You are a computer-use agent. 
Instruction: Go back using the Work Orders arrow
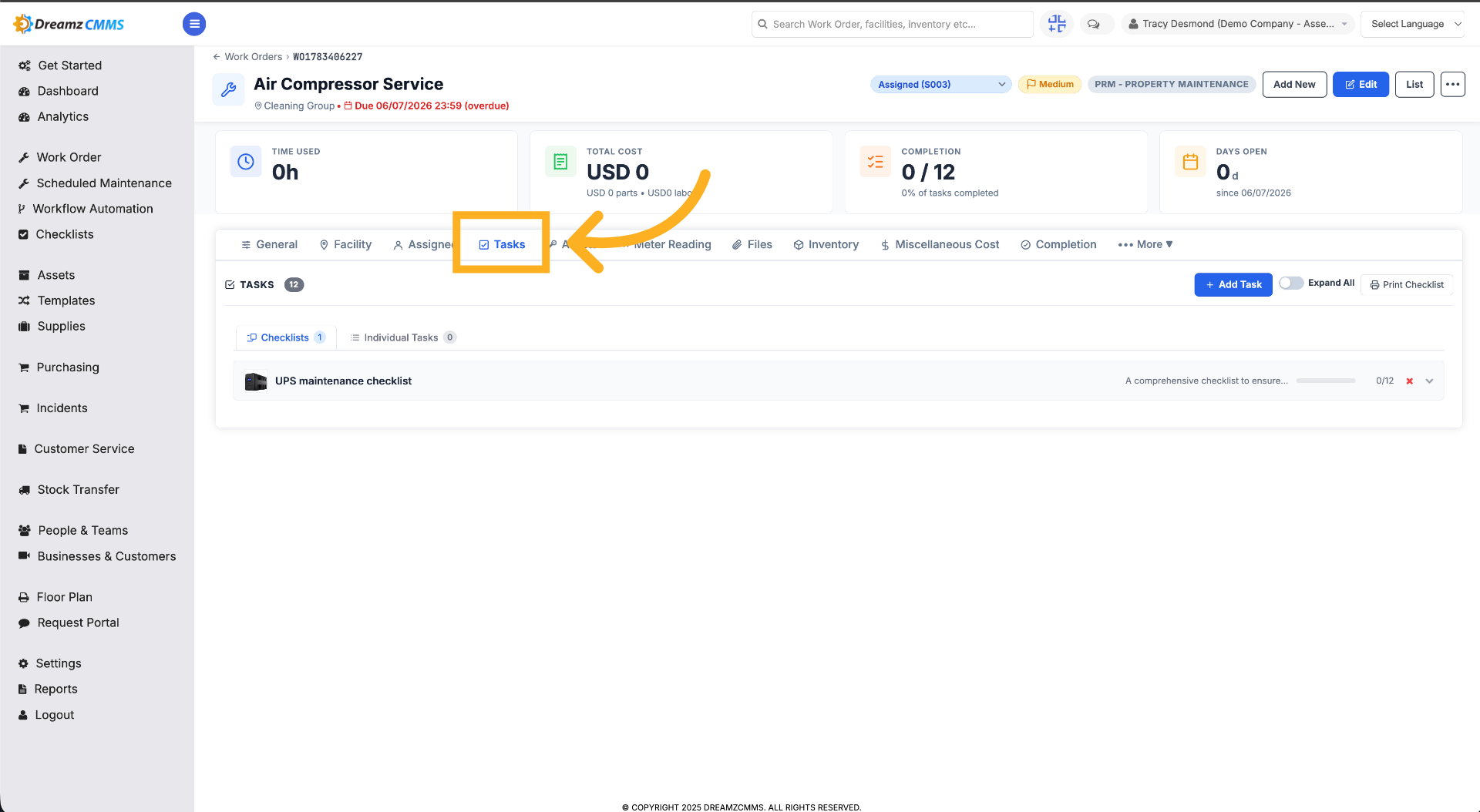coord(217,57)
